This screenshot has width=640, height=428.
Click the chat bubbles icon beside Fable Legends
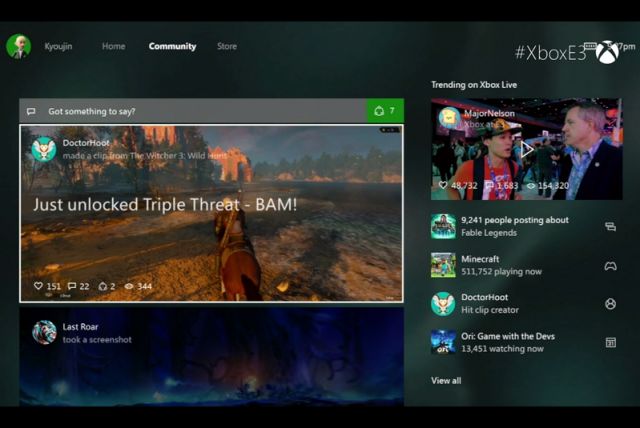point(611,226)
